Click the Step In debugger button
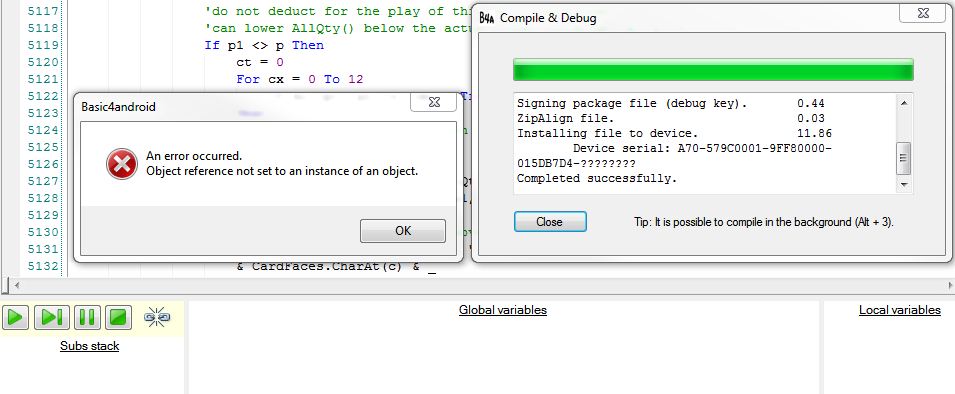955x394 pixels. [x=51, y=317]
